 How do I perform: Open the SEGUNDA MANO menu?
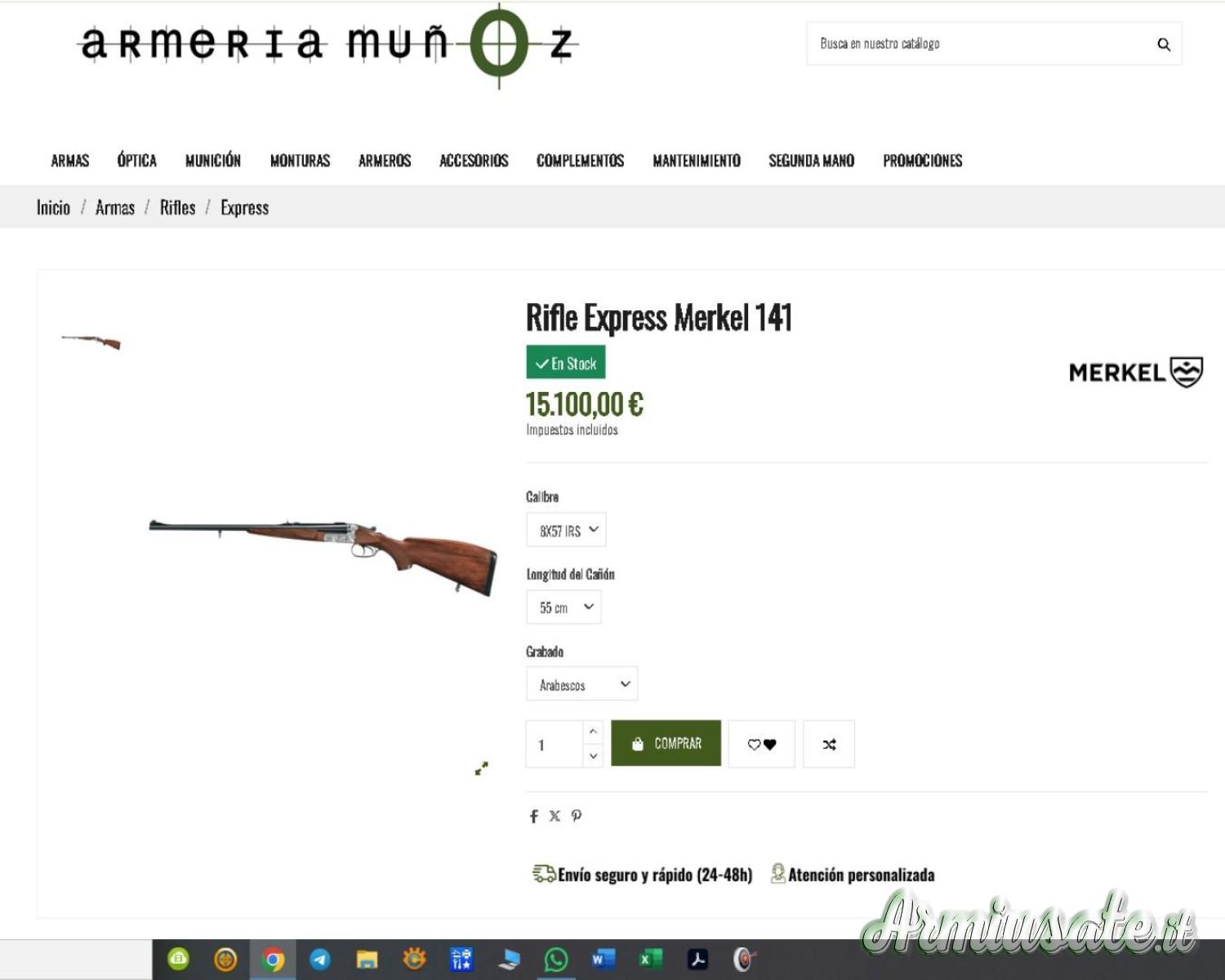tap(811, 160)
